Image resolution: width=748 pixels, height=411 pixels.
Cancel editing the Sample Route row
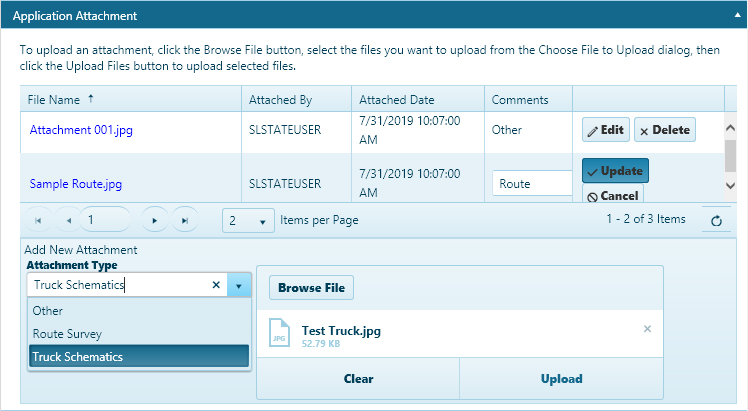click(614, 196)
